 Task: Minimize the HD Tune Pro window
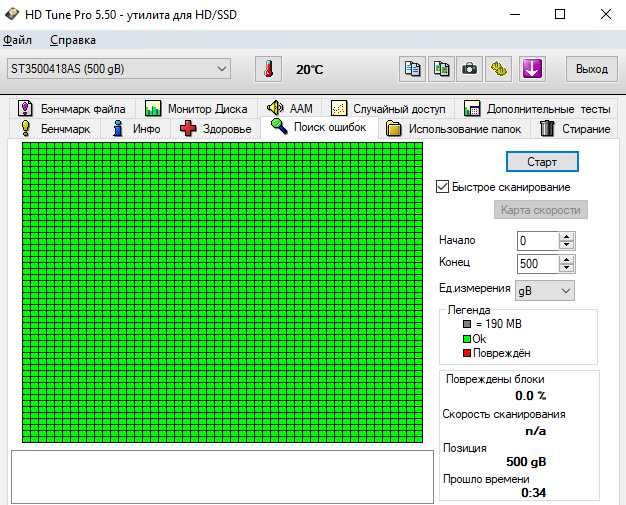(515, 14)
